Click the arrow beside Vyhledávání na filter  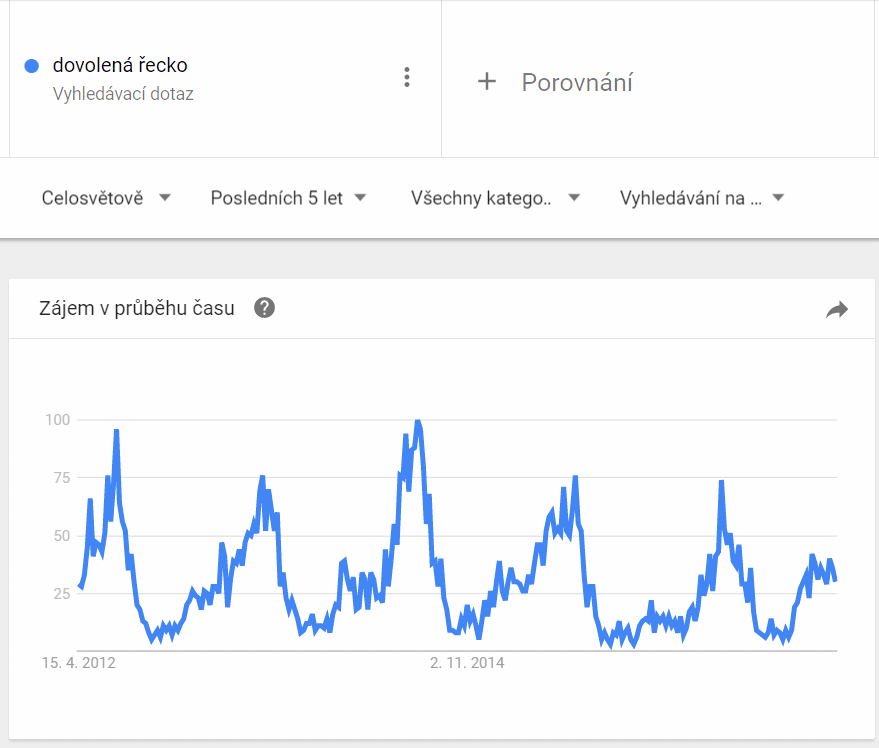pyautogui.click(x=777, y=198)
